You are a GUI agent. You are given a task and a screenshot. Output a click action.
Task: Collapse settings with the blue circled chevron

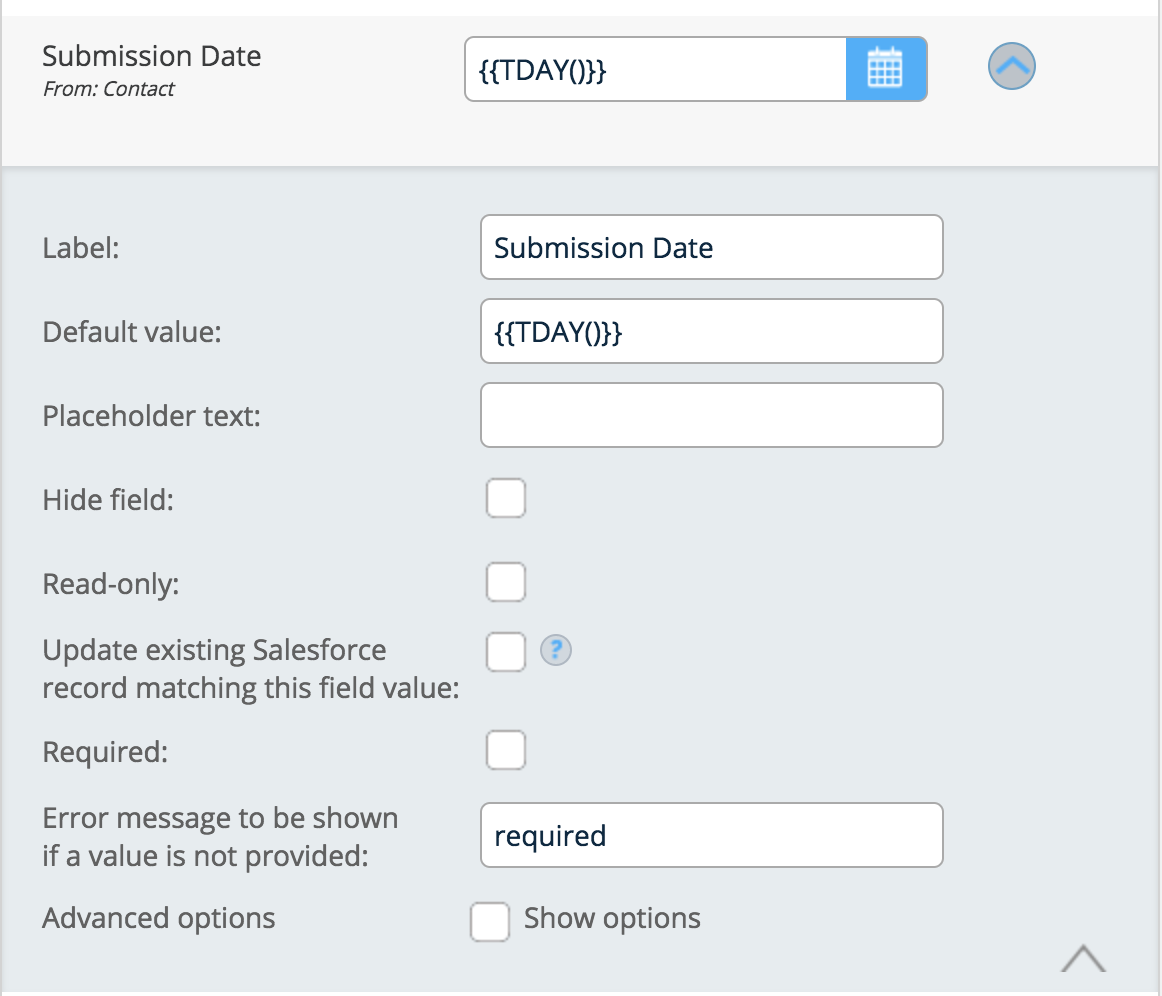click(1012, 67)
